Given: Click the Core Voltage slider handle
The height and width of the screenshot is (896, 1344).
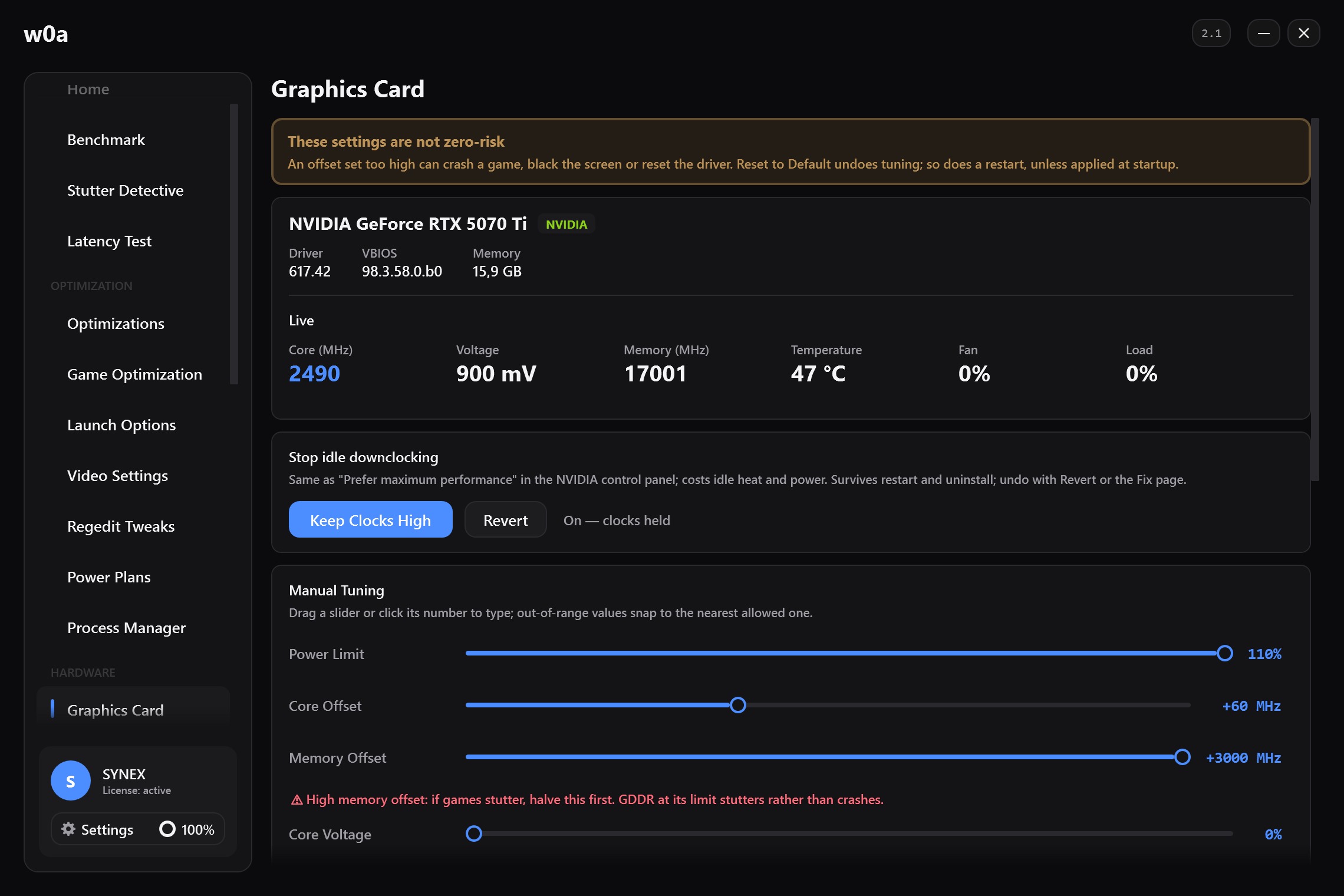Looking at the screenshot, I should coord(474,834).
